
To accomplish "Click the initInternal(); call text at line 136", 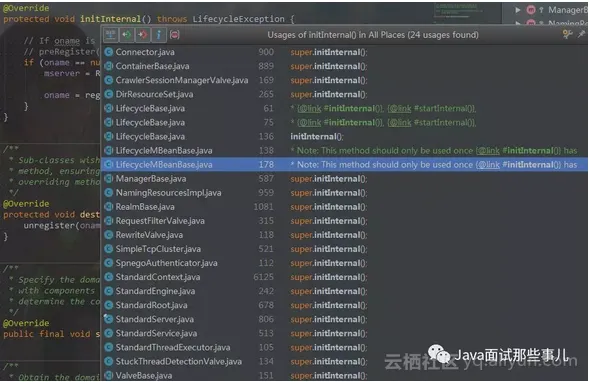I will [317, 137].
